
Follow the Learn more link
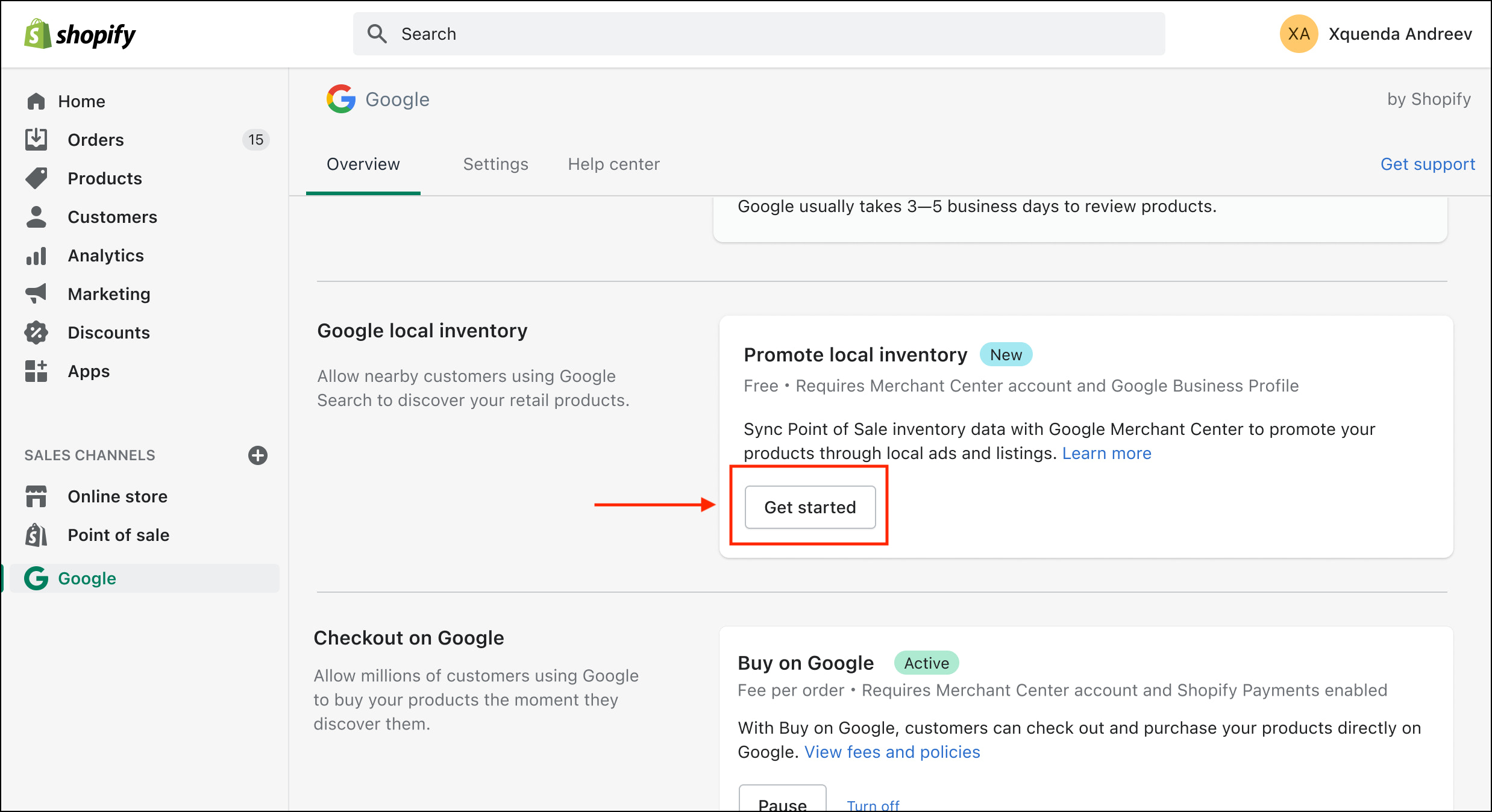[1106, 453]
